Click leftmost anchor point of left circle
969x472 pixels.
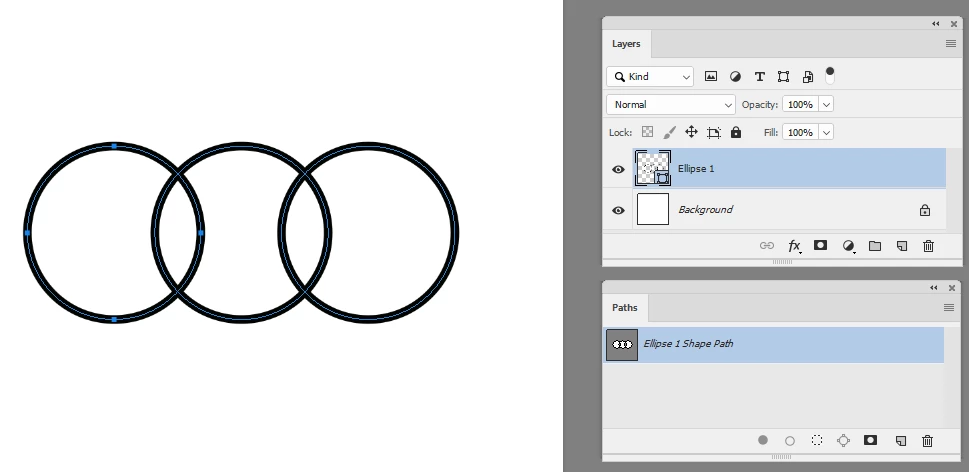27,233
